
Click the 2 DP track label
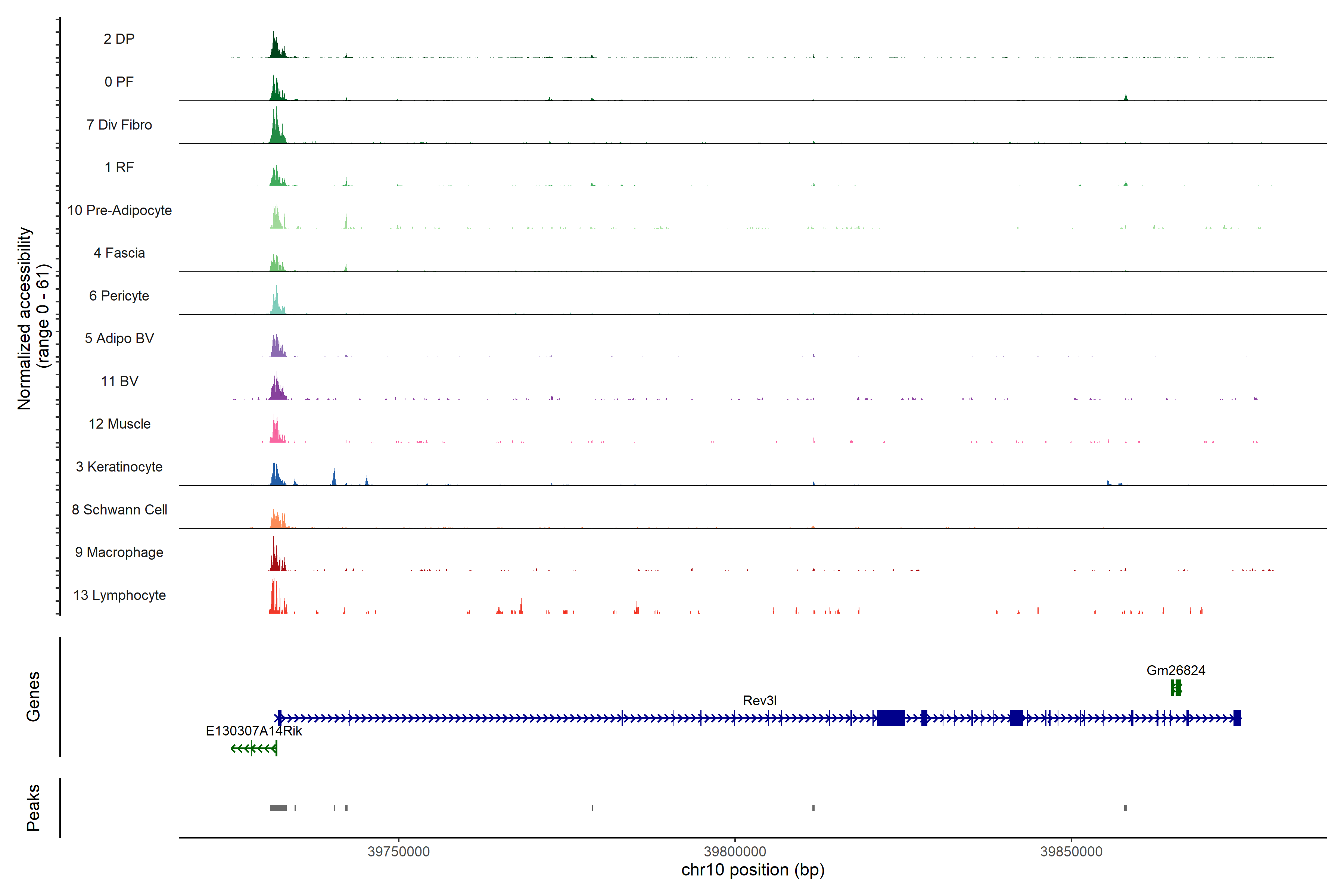click(x=119, y=39)
